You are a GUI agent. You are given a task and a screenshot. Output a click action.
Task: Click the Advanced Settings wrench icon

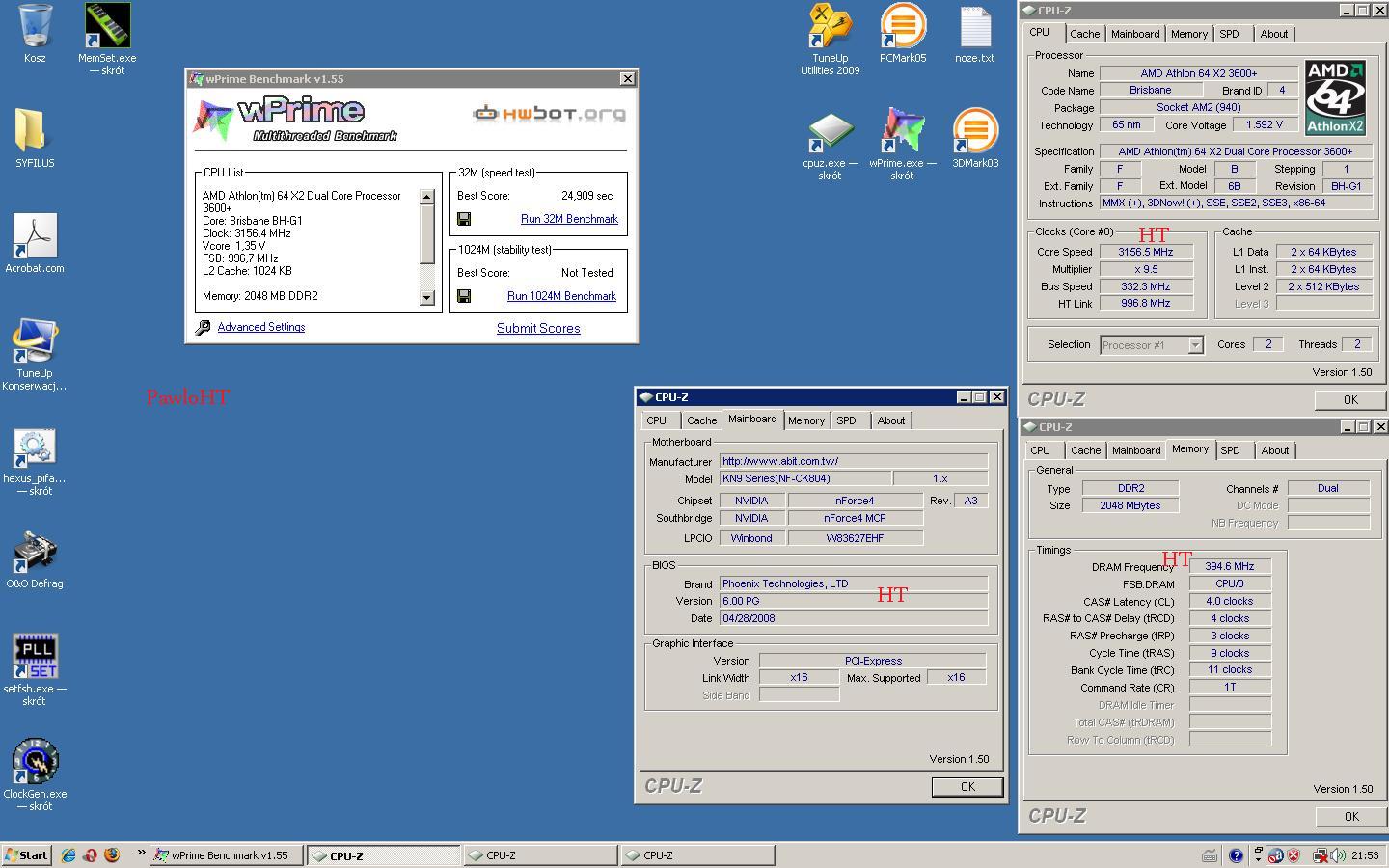pos(203,328)
